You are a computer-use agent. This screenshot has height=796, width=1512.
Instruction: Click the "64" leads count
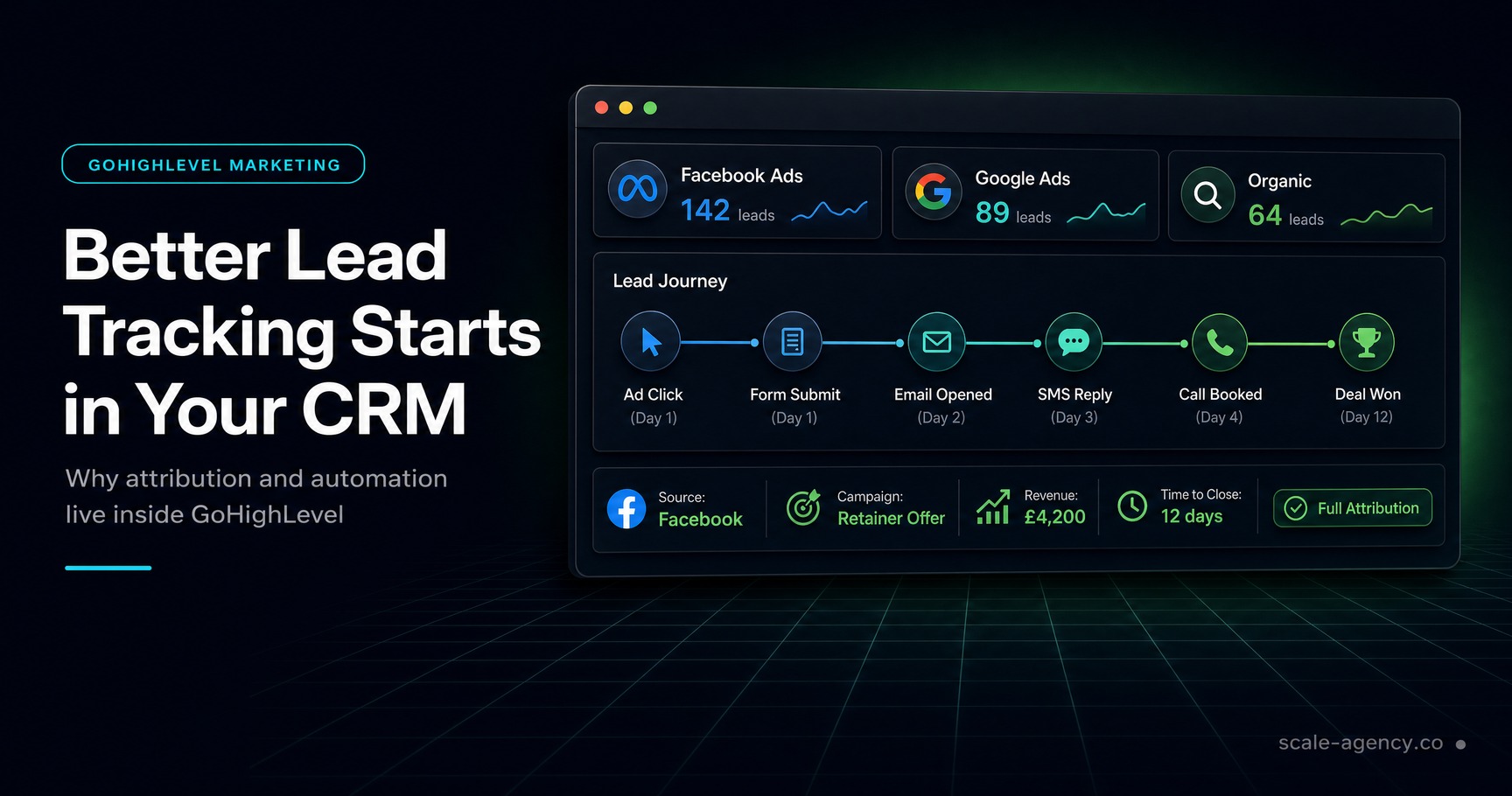pyautogui.click(x=1265, y=215)
